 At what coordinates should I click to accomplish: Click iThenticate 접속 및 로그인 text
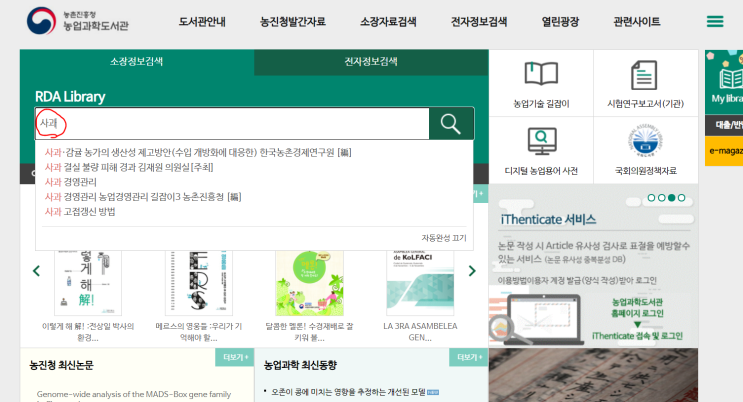(x=637, y=336)
